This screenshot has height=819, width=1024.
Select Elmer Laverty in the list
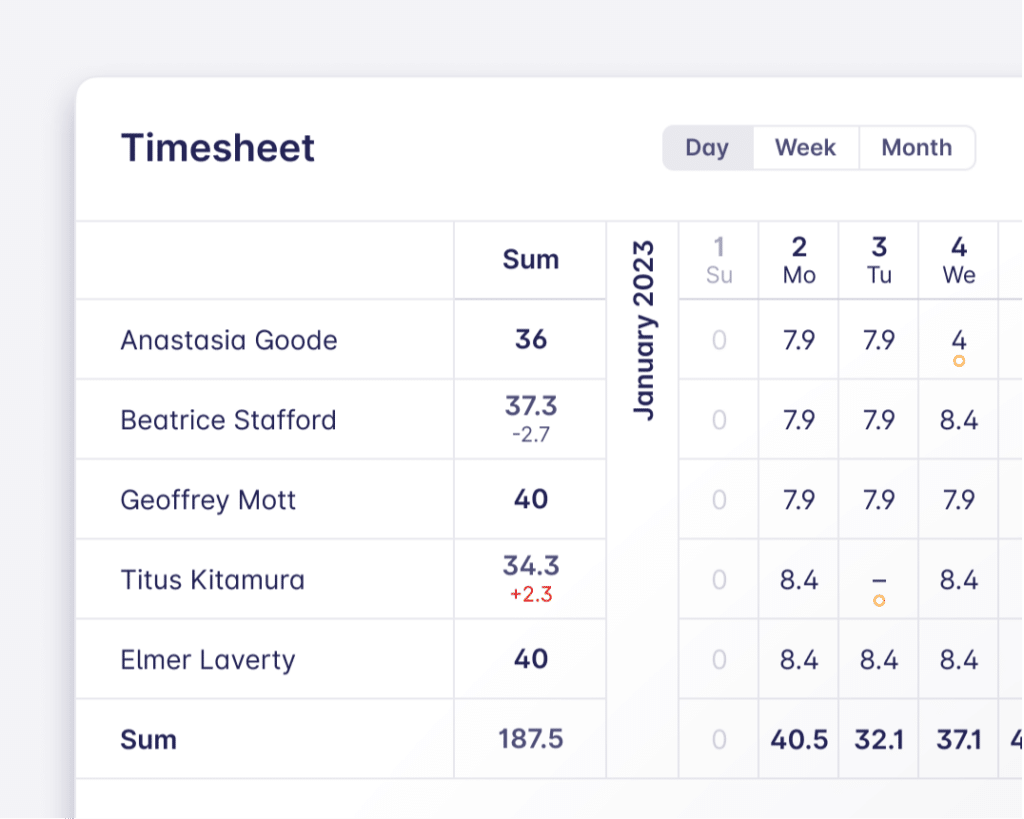coord(207,660)
